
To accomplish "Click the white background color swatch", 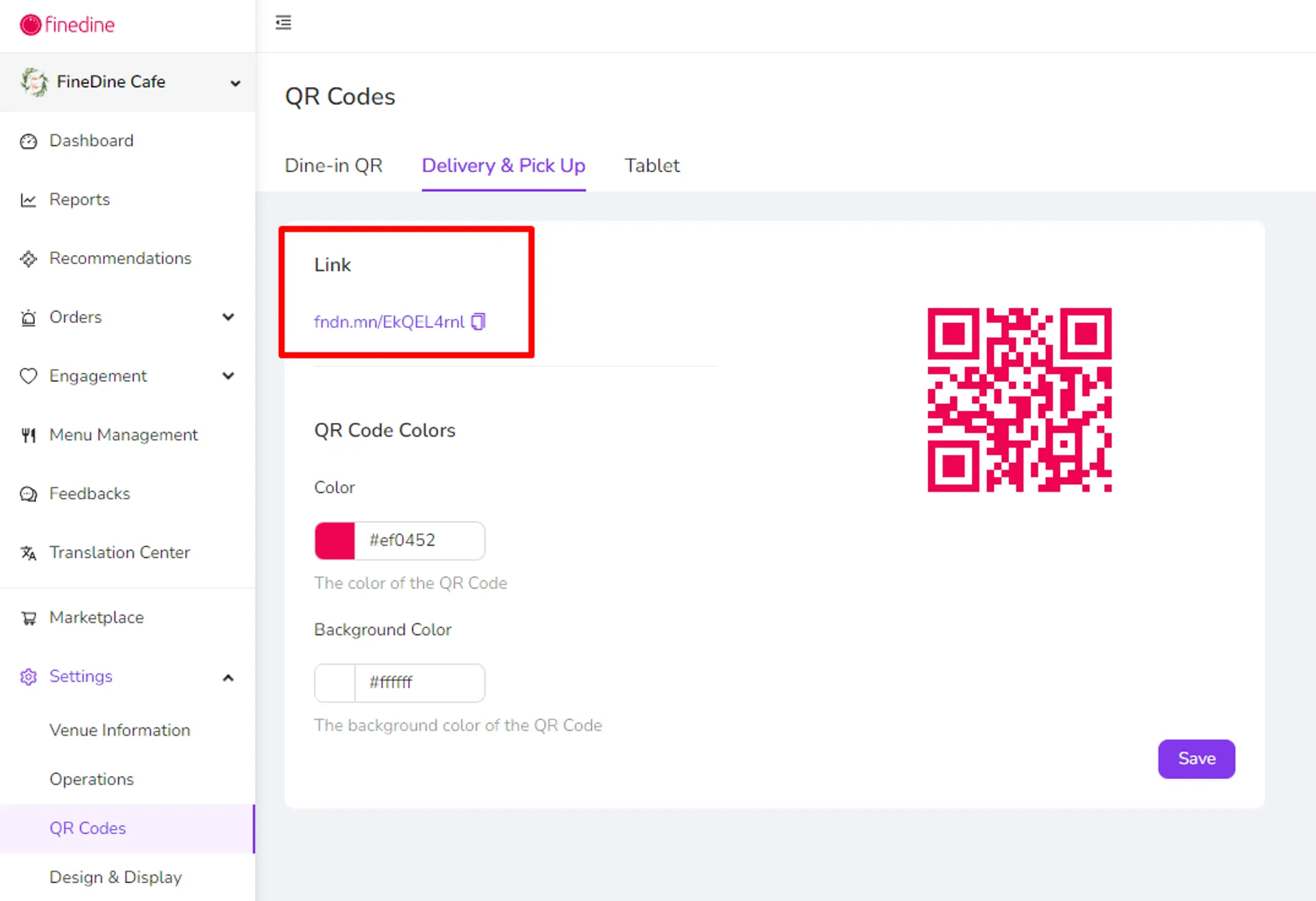I will point(335,683).
